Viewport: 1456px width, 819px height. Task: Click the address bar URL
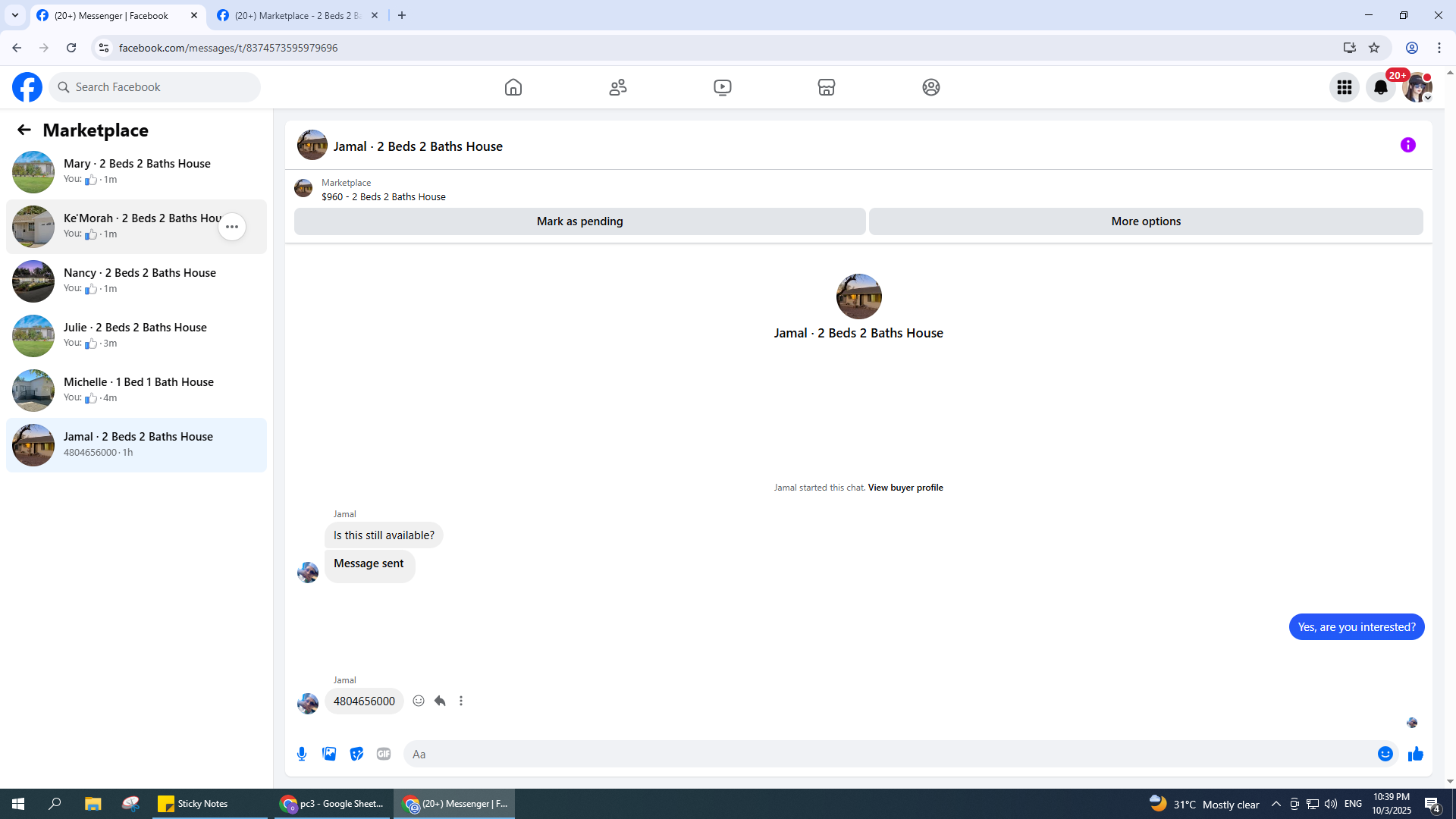pos(228,48)
